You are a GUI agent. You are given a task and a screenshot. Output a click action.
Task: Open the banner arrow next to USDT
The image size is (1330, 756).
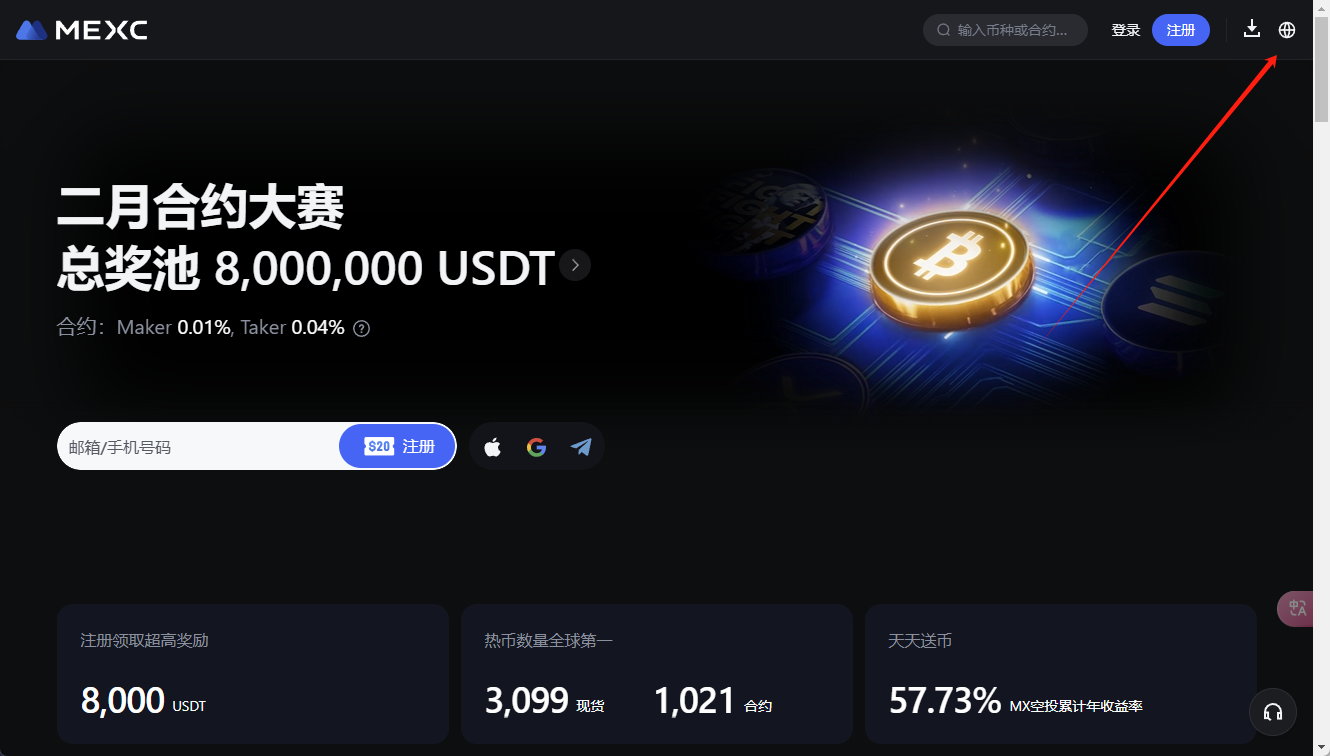[575, 265]
